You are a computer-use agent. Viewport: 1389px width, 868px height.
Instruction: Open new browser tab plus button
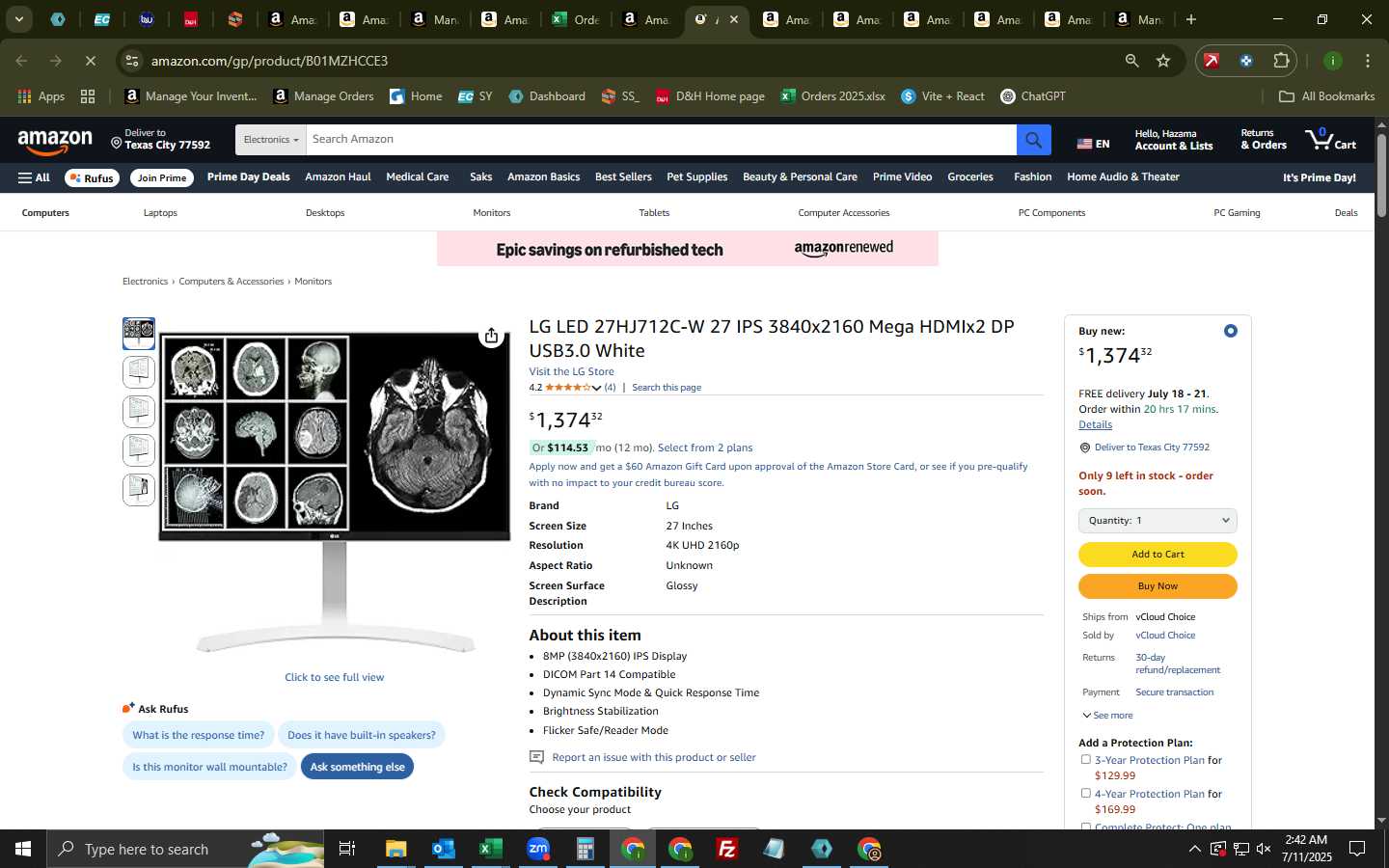coord(1191,19)
